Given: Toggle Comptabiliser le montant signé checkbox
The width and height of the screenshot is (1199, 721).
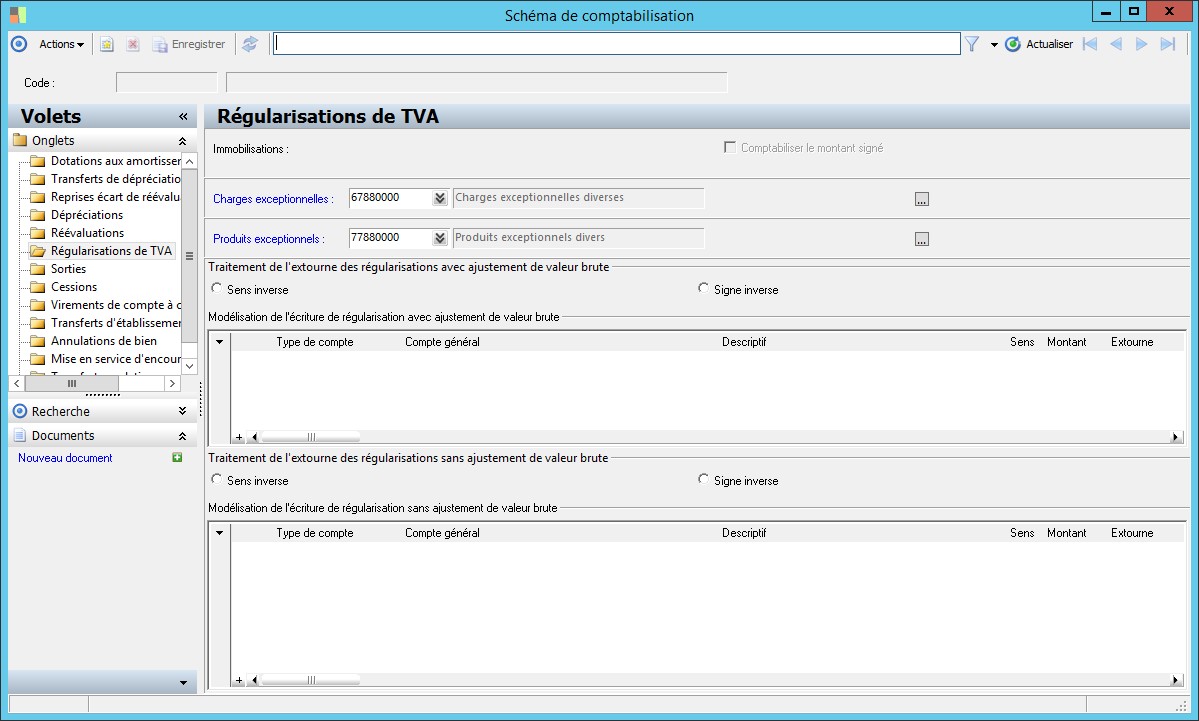Looking at the screenshot, I should [x=730, y=148].
